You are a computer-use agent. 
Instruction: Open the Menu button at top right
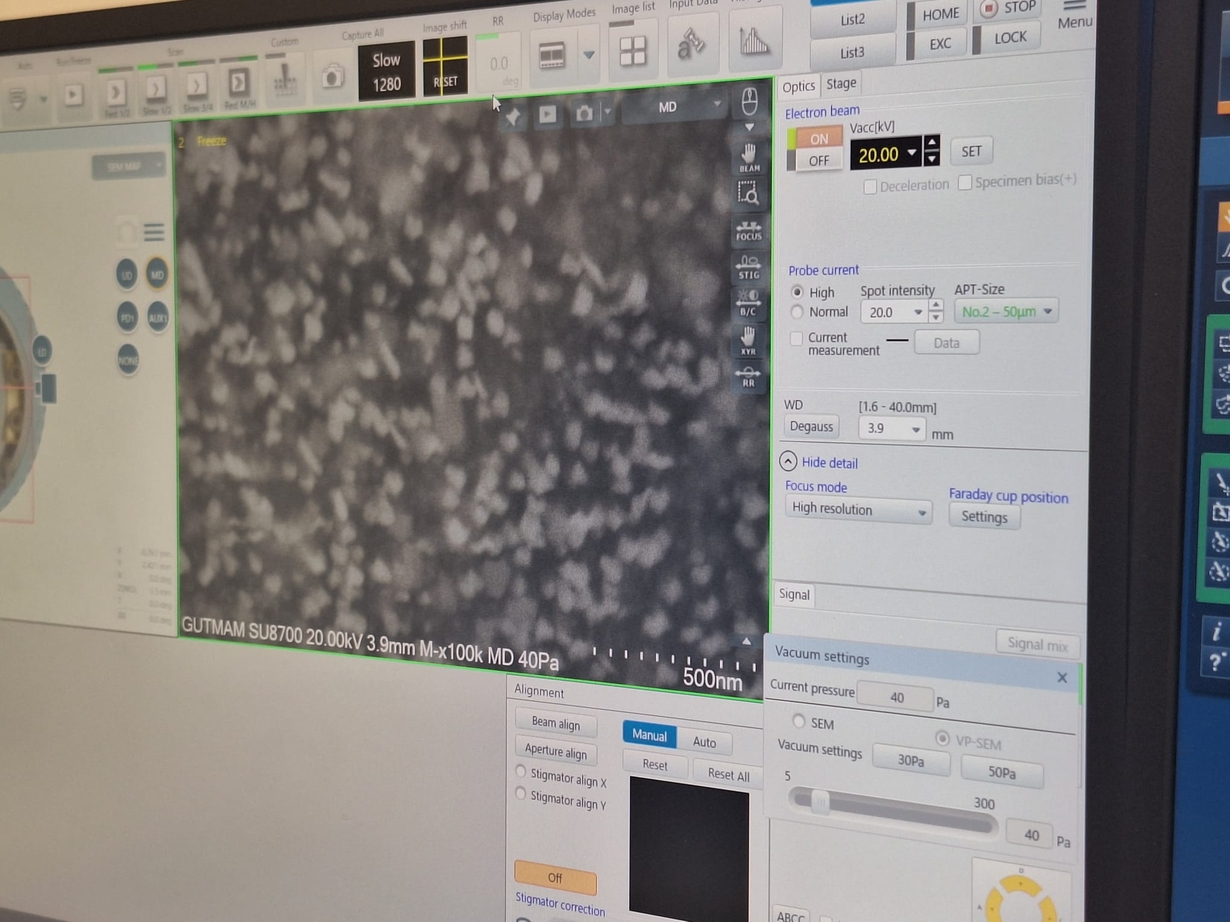[1075, 15]
